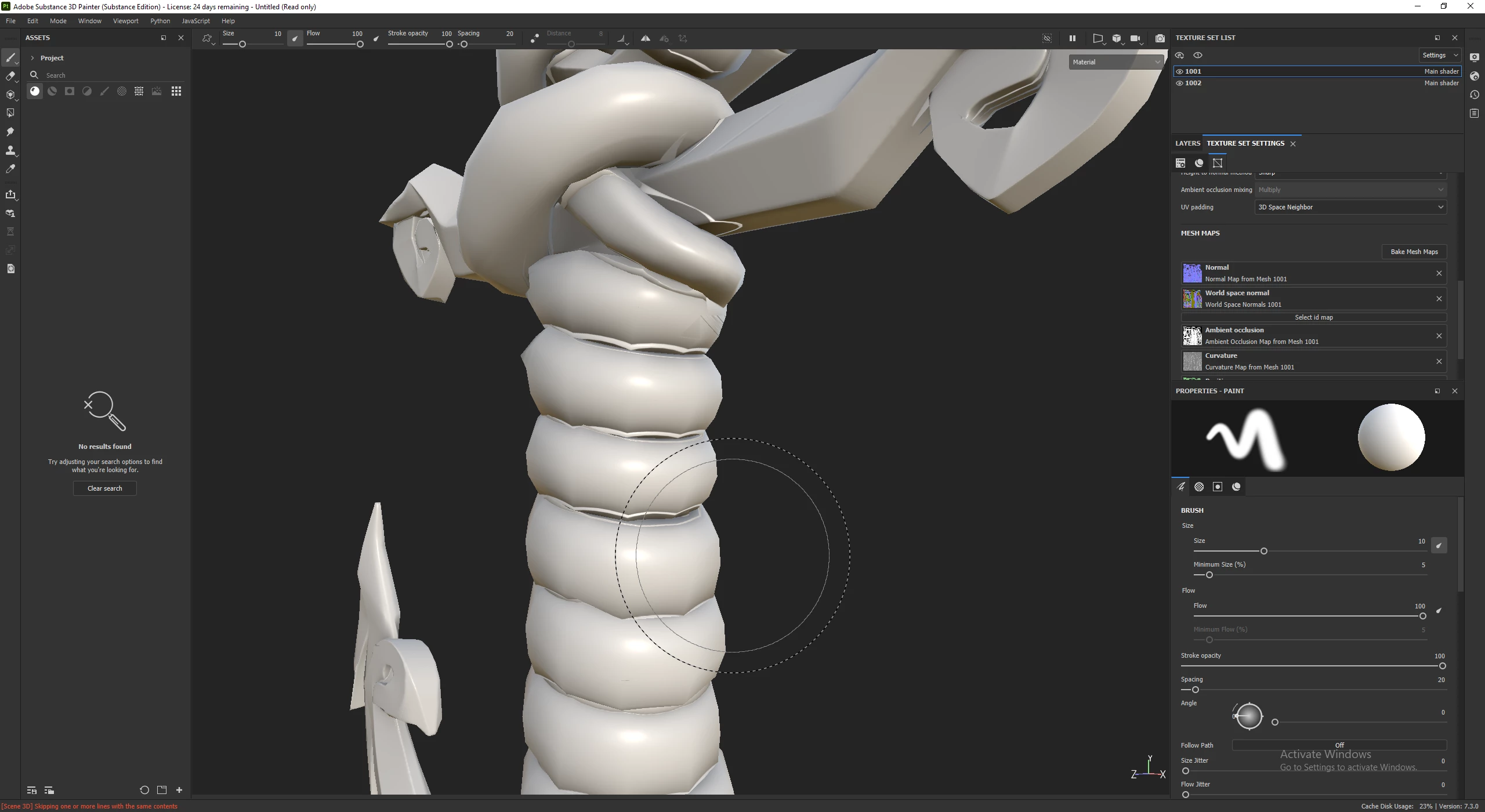The height and width of the screenshot is (812, 1485).
Task: Open the Viewport menu
Action: [125, 21]
